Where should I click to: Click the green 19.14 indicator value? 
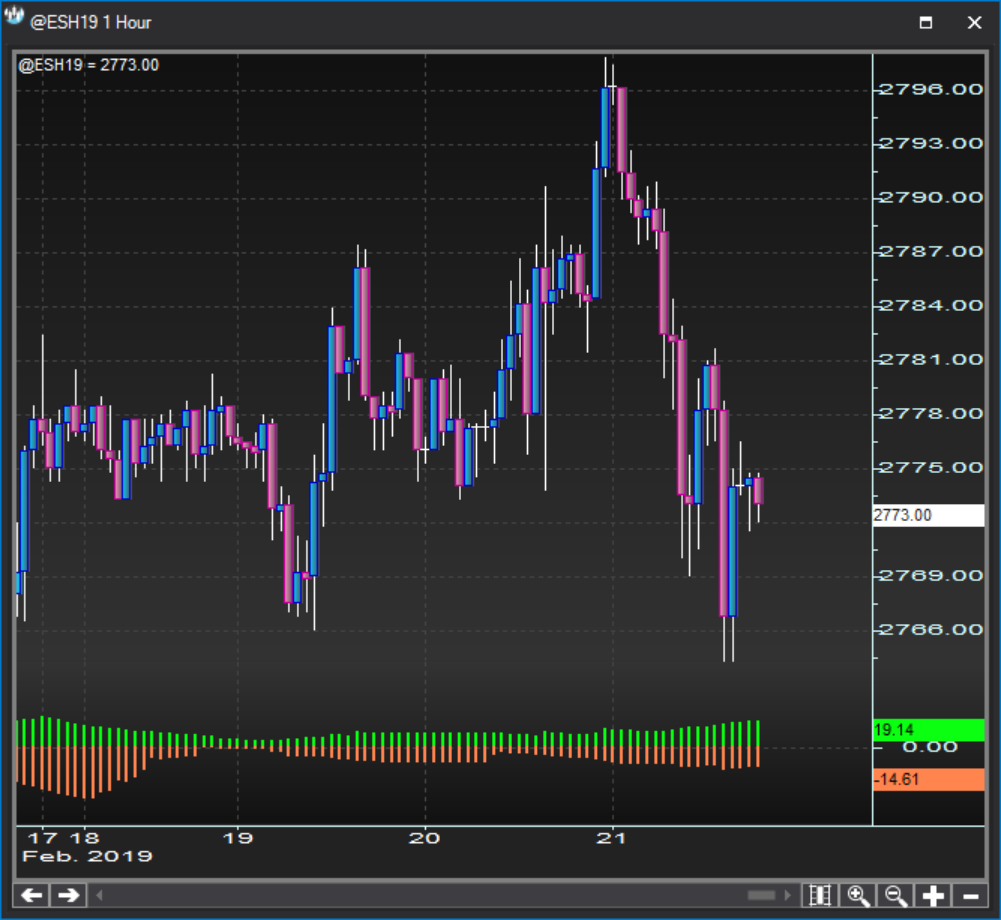click(928, 730)
